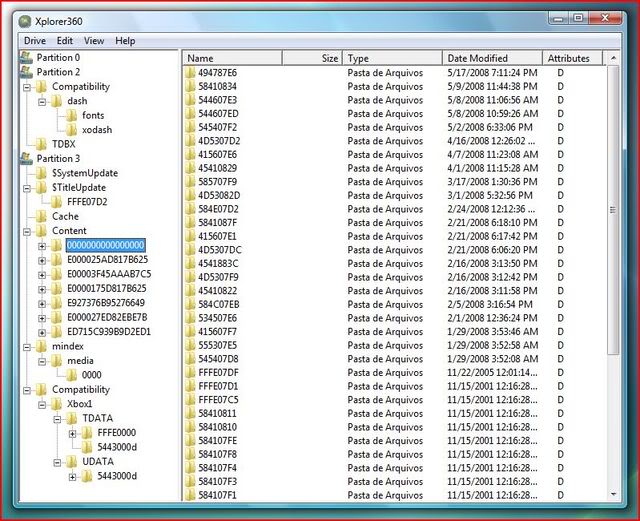Image resolution: width=640 pixels, height=521 pixels.
Task: Expand the 0000000000000000 folder node
Action: click(x=42, y=246)
